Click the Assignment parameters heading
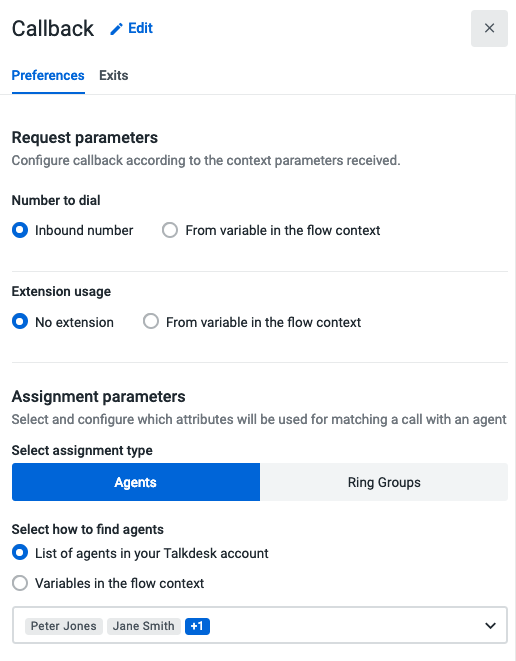 pyautogui.click(x=99, y=397)
